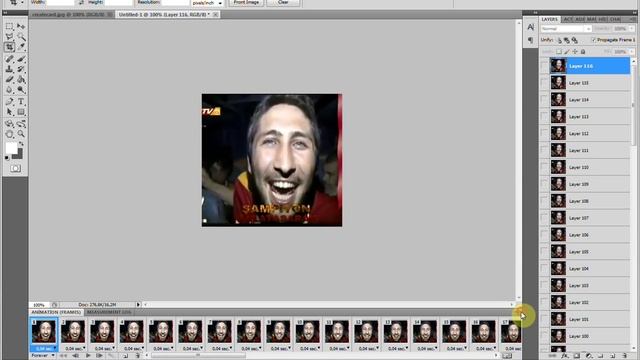Select the Paint Bucket tool
Image resolution: width=640 pixels, height=360 pixels.
point(21,79)
